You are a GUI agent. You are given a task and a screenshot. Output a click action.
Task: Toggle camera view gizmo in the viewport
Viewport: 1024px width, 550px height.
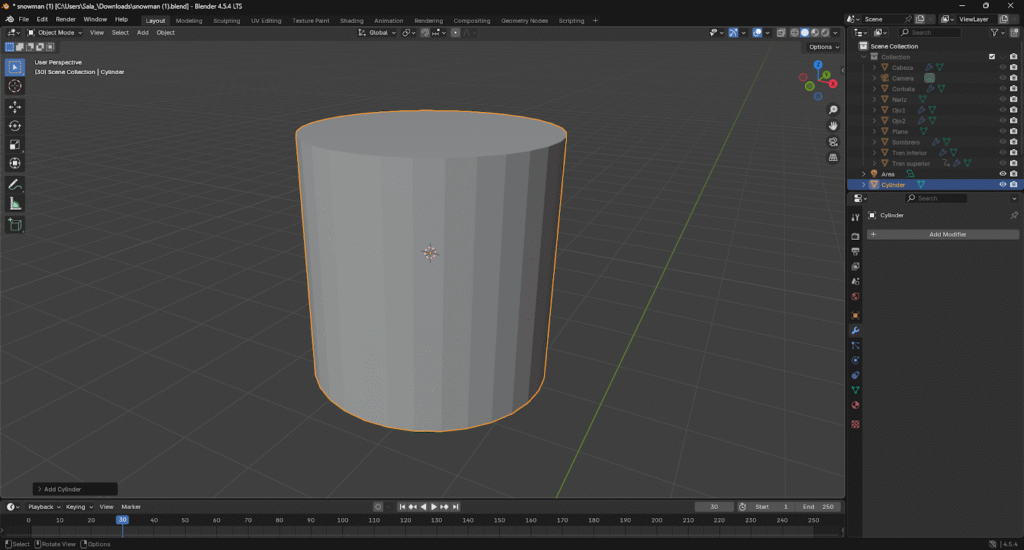coord(834,142)
